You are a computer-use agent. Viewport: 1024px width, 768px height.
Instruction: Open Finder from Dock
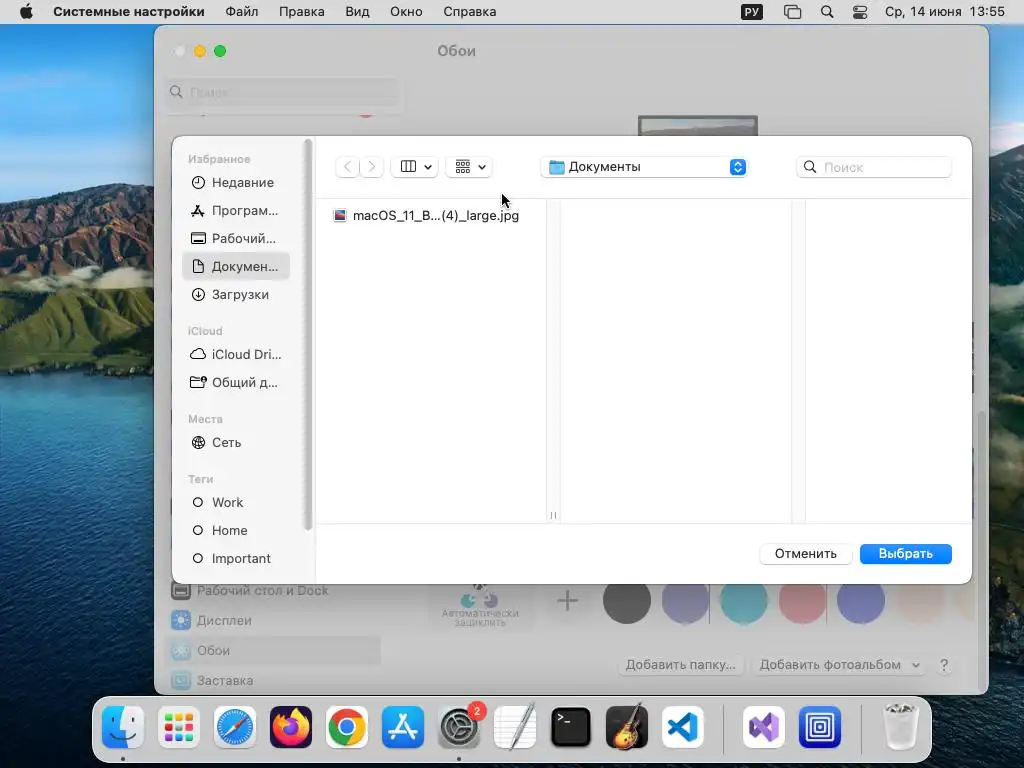click(x=123, y=727)
